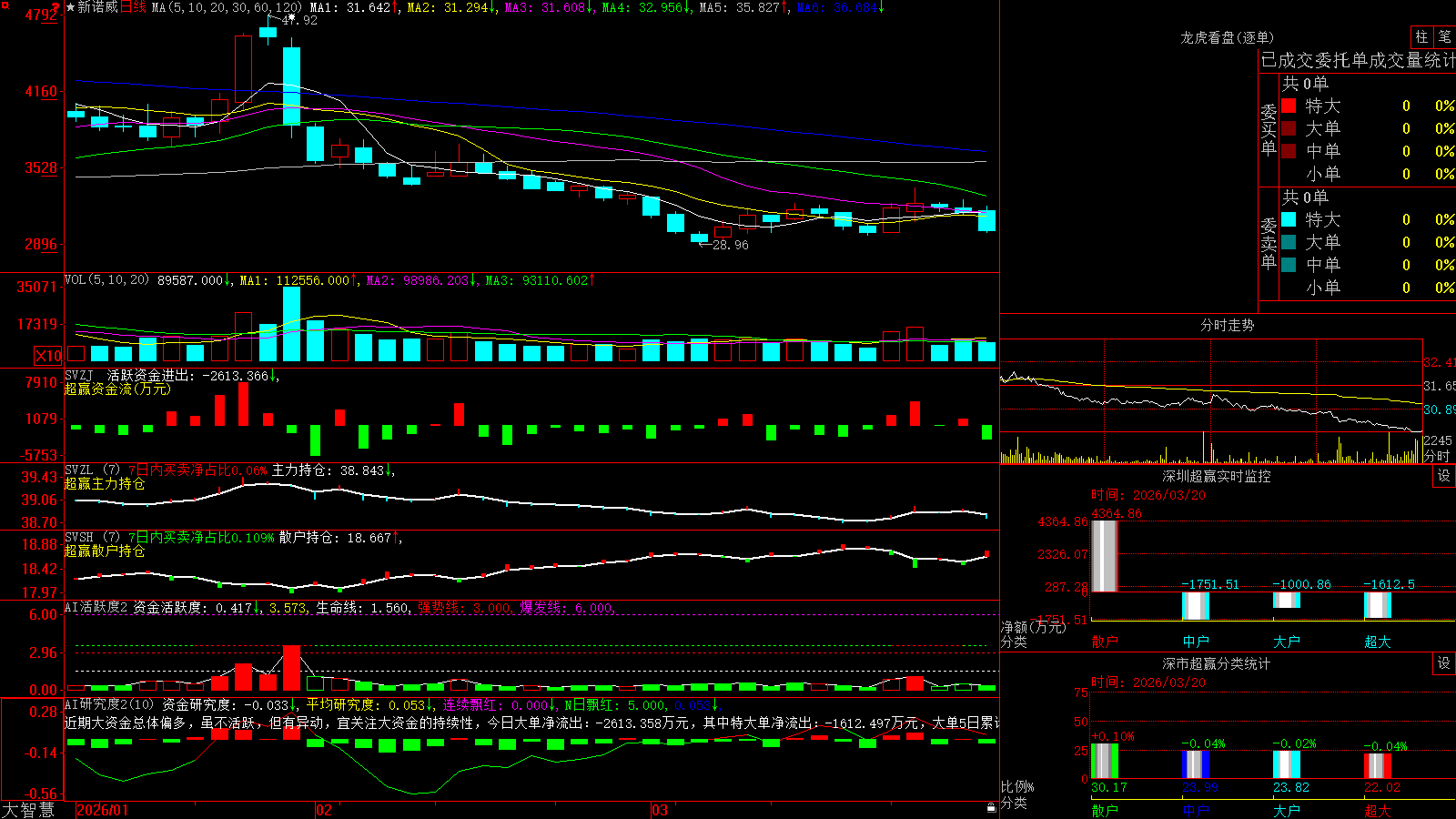Click the star icon beside 新诺威
The width and height of the screenshot is (1456, 819).
pyautogui.click(x=70, y=7)
